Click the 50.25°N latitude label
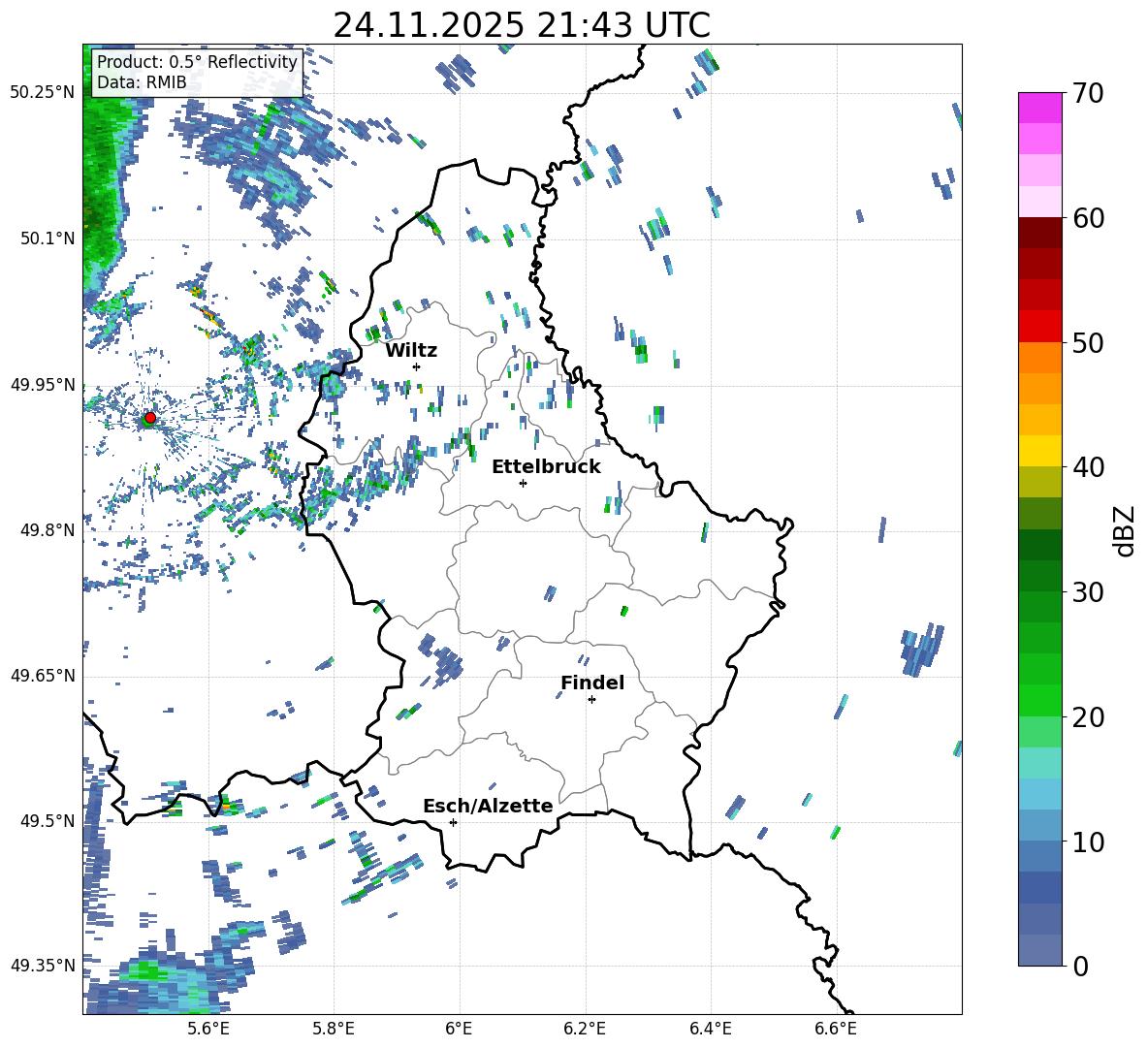 (x=43, y=92)
